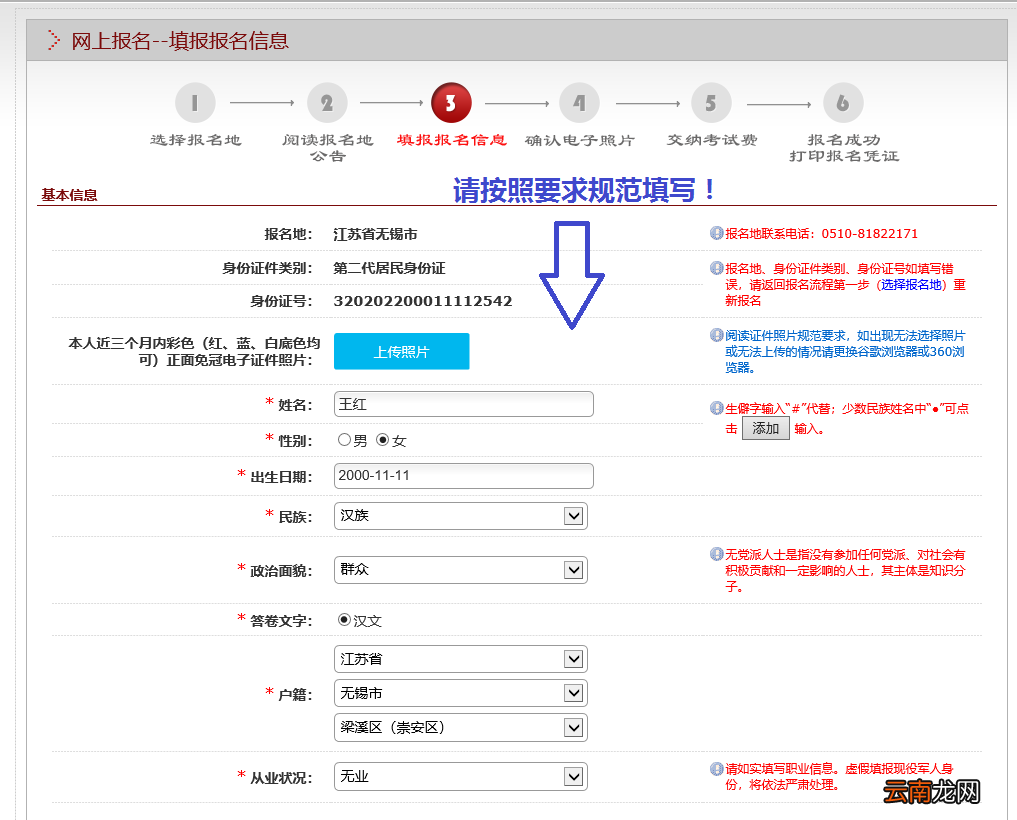This screenshot has height=820, width=1017.
Task: Click the 基本信息 section heading
Action: point(69,195)
